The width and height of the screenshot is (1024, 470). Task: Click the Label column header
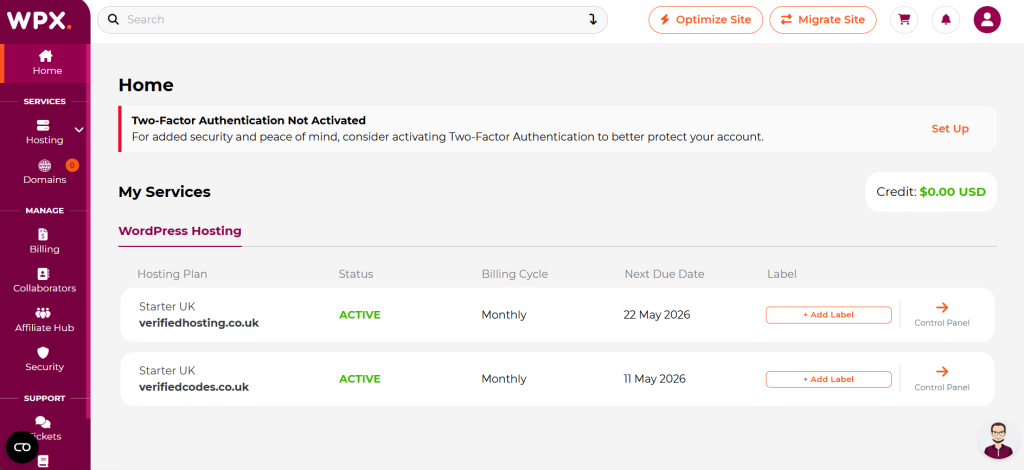(782, 274)
